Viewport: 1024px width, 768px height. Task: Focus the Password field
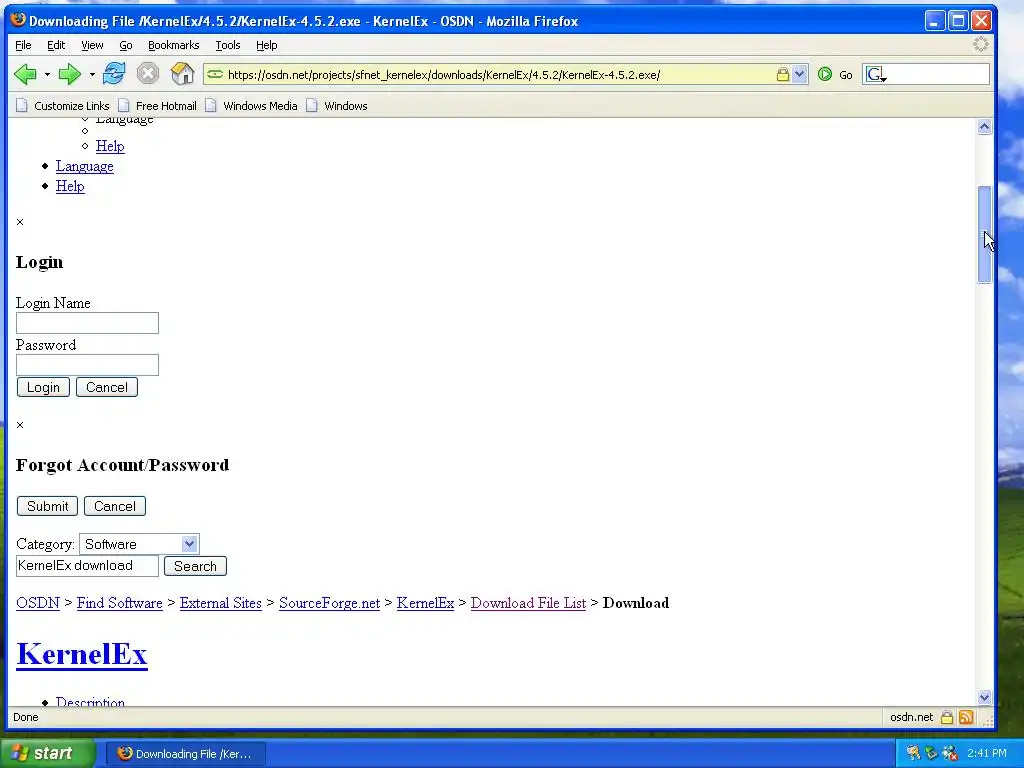(88, 364)
